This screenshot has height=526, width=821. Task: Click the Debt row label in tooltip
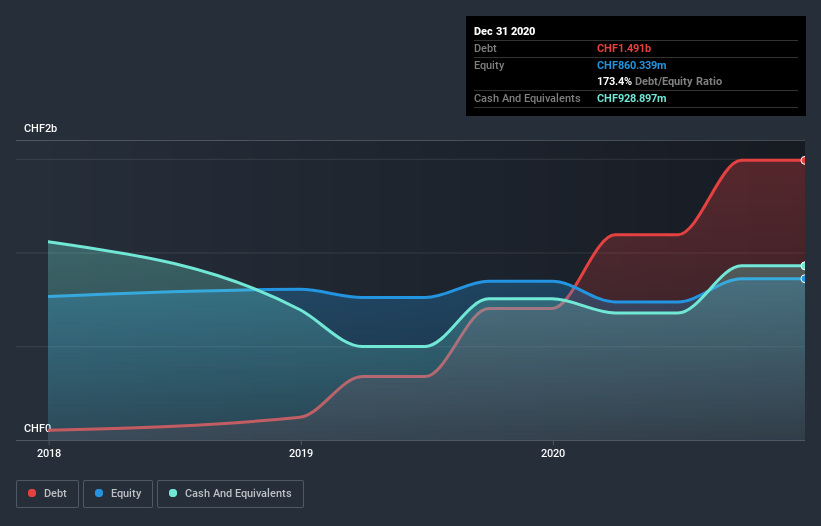tap(485, 48)
